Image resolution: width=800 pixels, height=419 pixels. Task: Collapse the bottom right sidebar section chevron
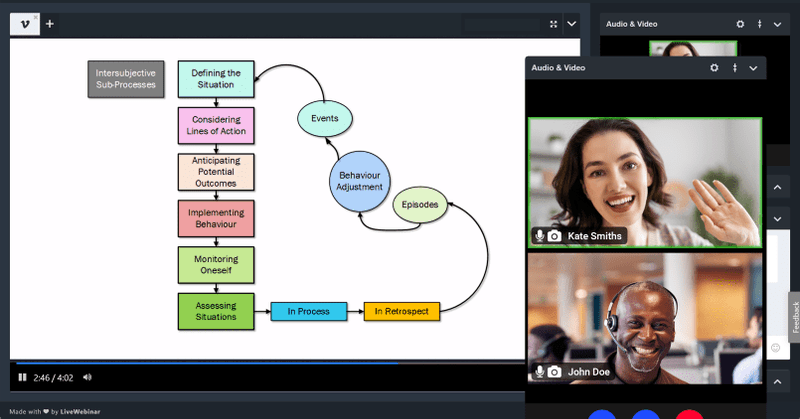778,381
